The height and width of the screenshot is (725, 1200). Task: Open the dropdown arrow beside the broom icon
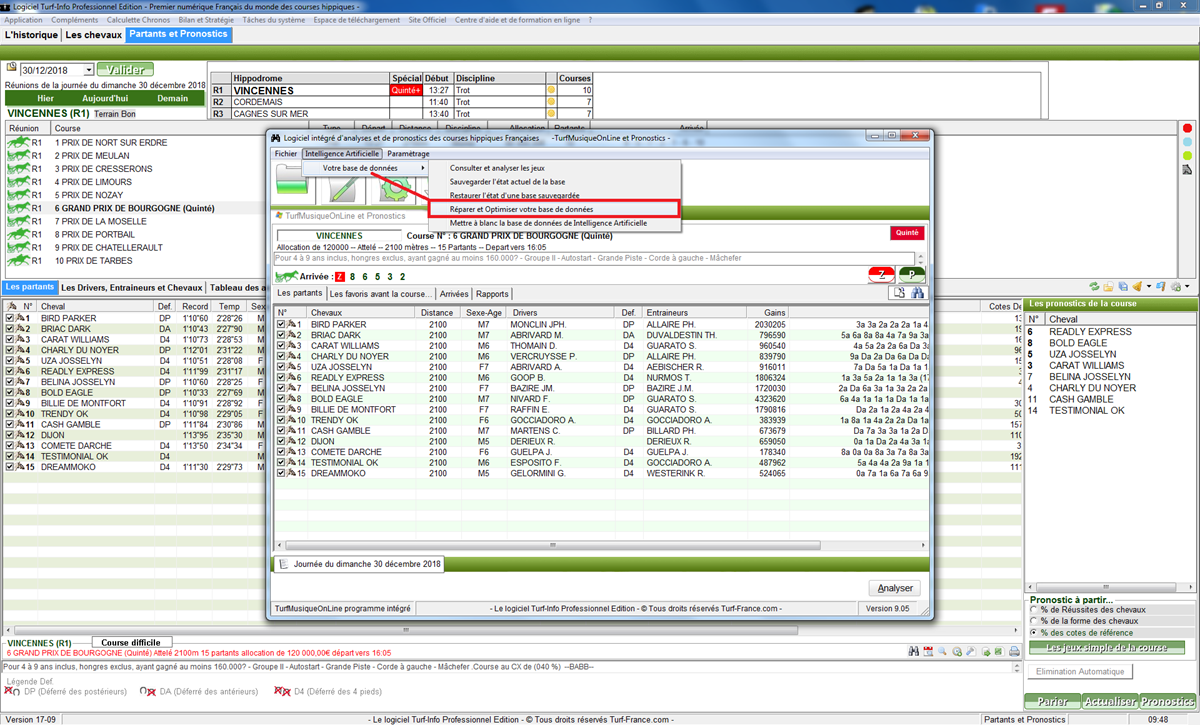click(x=1149, y=286)
